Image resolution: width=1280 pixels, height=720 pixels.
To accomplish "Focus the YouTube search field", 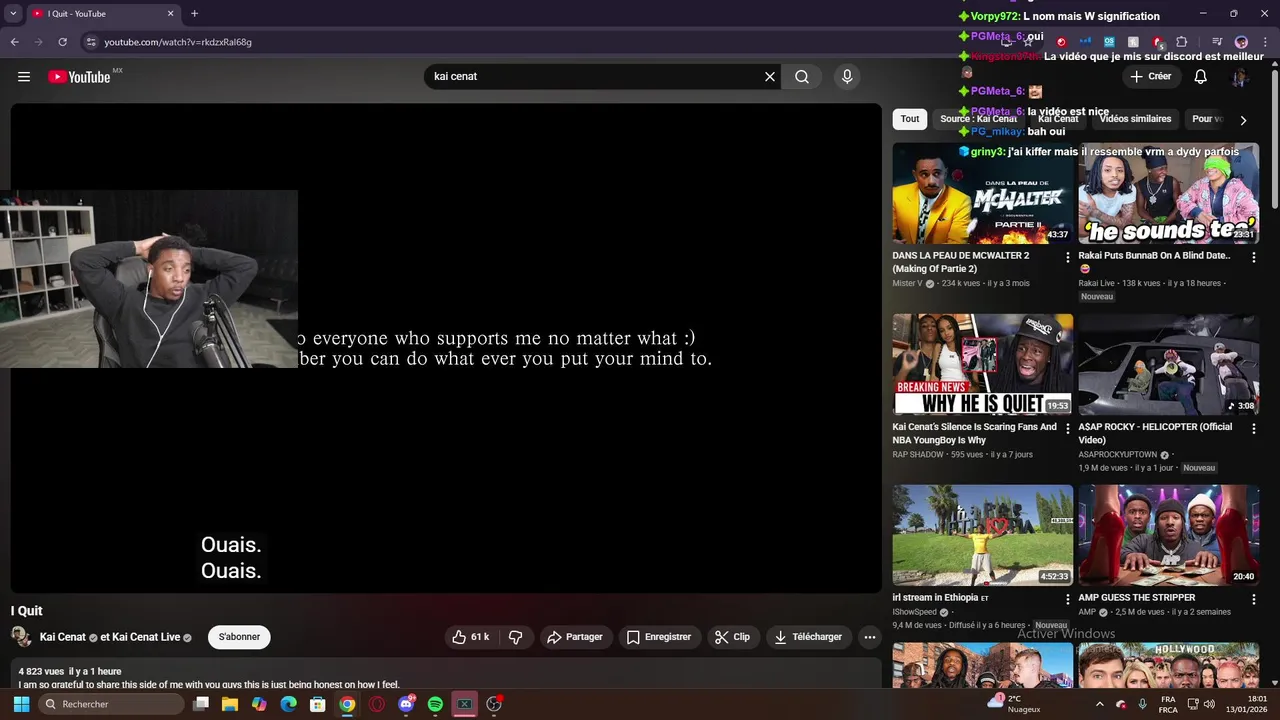I will (595, 77).
